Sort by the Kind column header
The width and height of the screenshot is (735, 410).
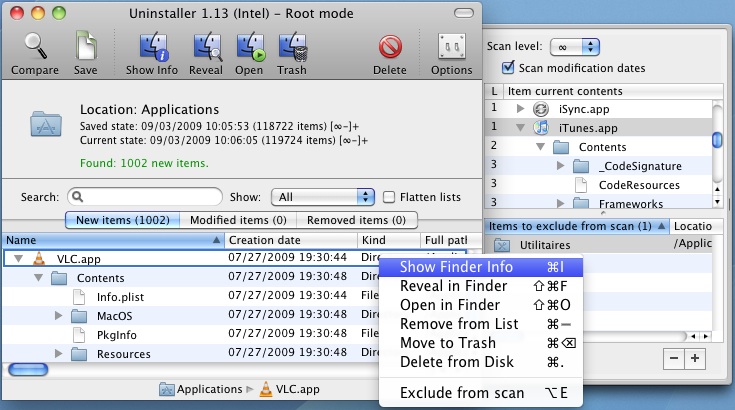389,240
